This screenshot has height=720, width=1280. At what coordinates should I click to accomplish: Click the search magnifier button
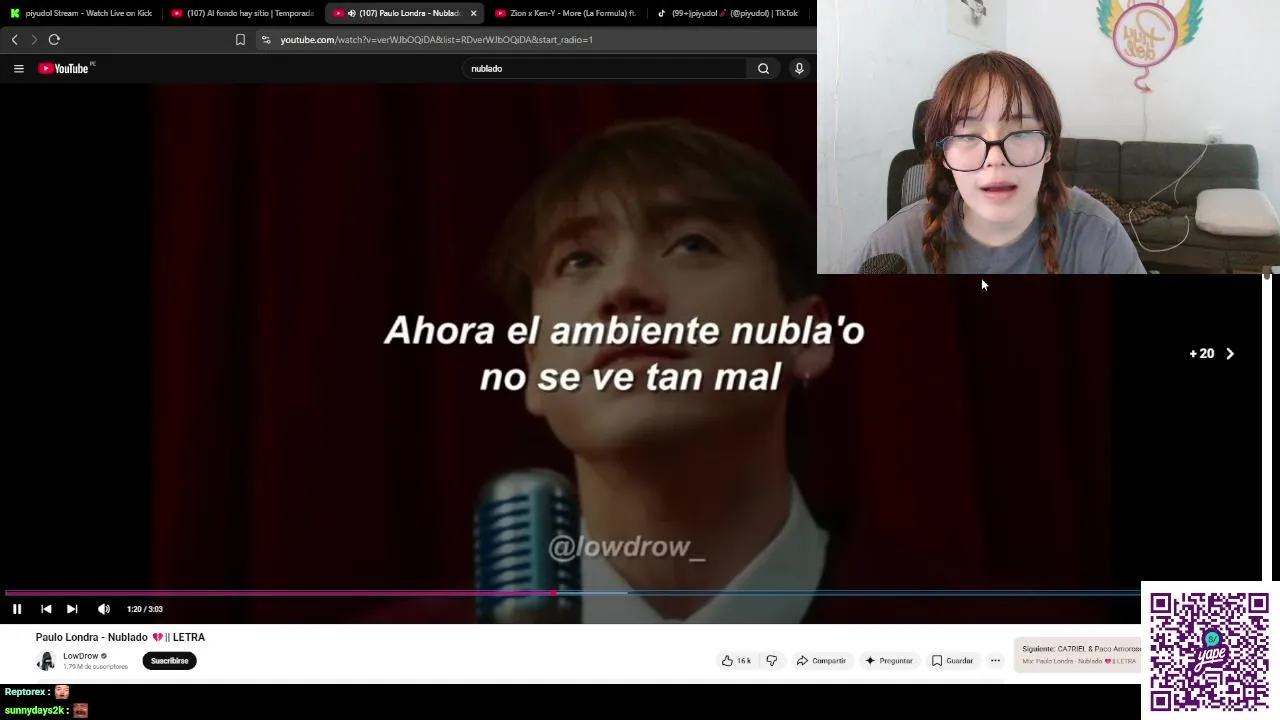tap(763, 68)
